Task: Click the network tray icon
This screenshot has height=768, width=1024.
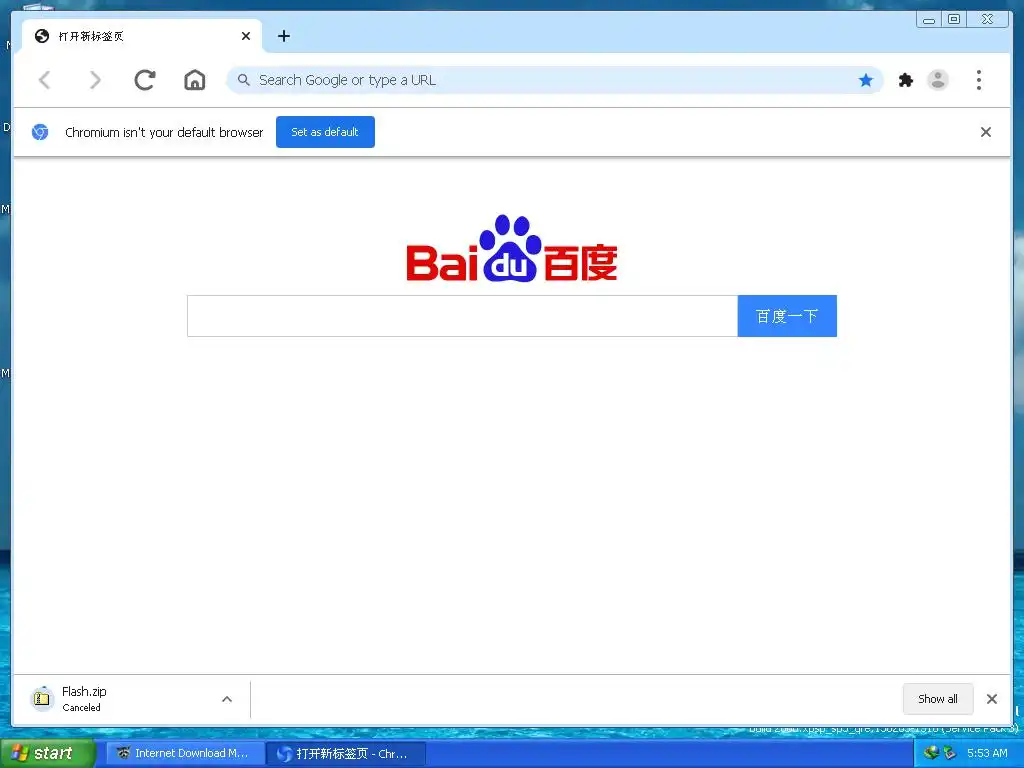Action: (931, 753)
